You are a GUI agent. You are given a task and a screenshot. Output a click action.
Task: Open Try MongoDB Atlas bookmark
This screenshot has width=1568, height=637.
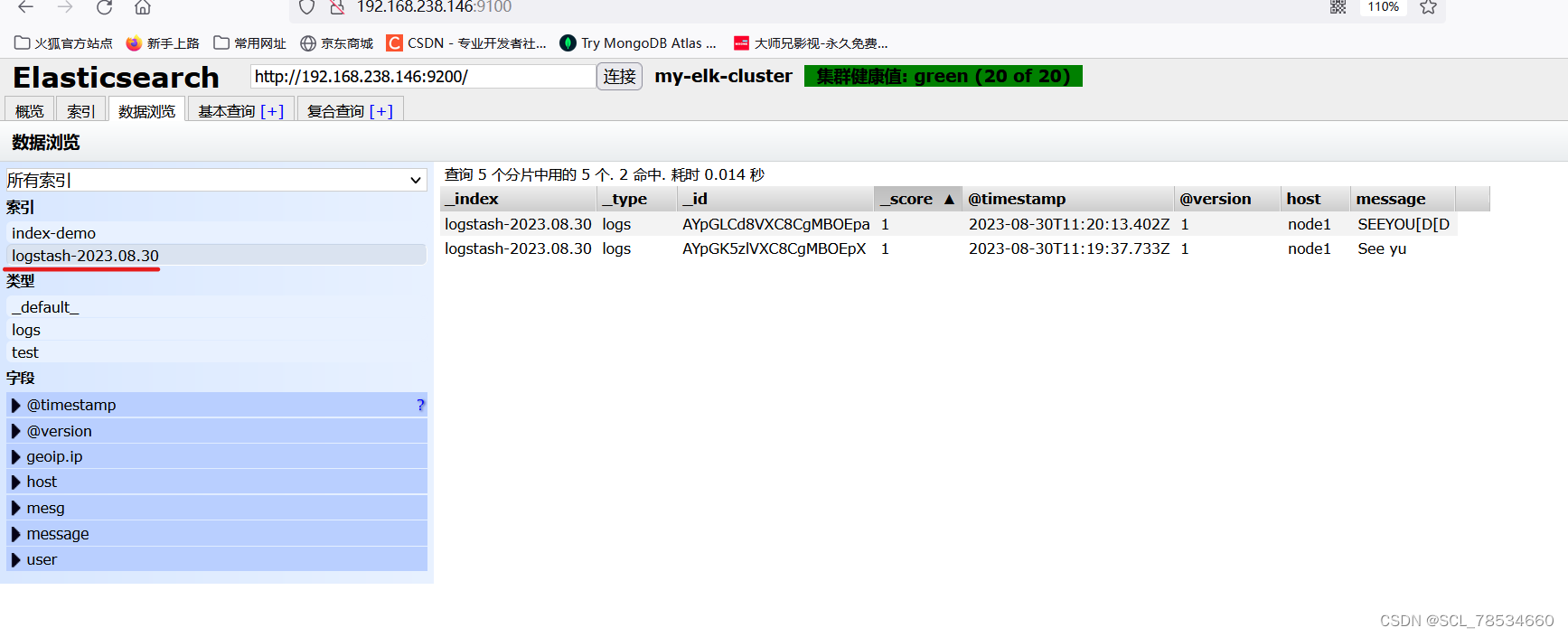638,43
